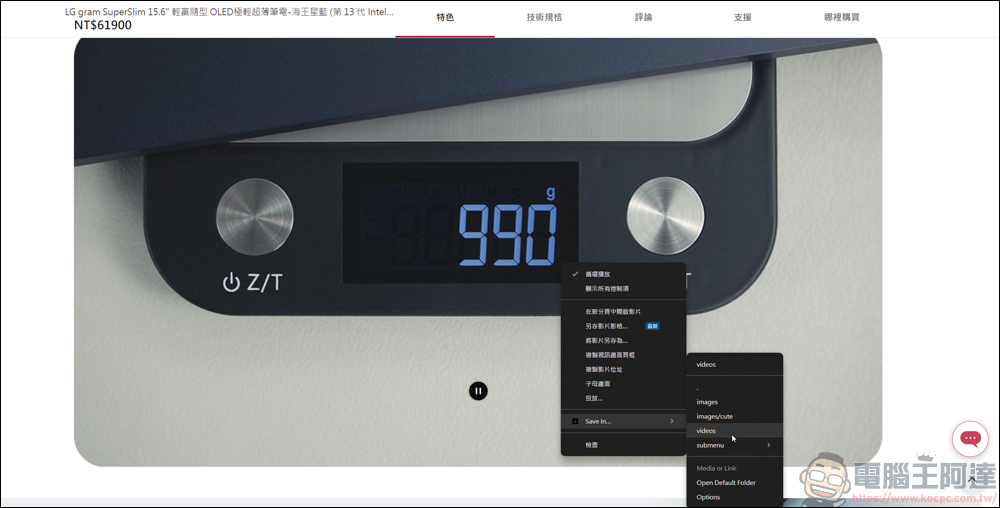Switch to the 特色 tab
1000x508 pixels.
coord(445,17)
